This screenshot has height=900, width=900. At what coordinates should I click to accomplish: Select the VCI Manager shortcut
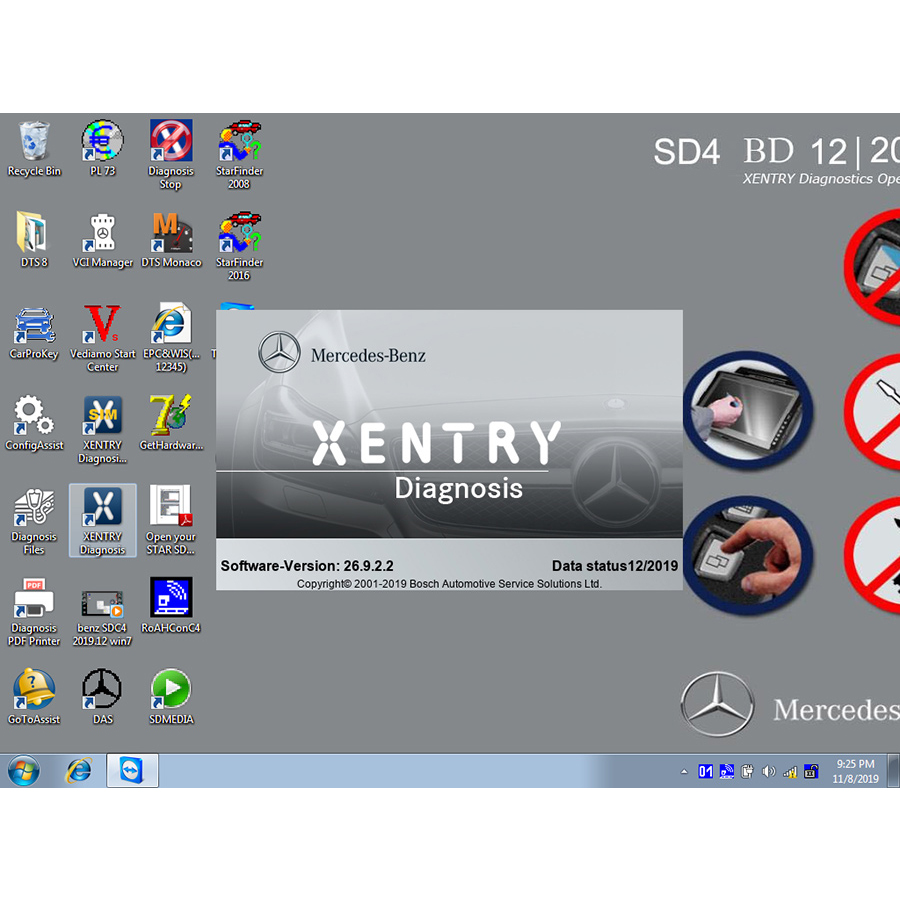tap(102, 235)
